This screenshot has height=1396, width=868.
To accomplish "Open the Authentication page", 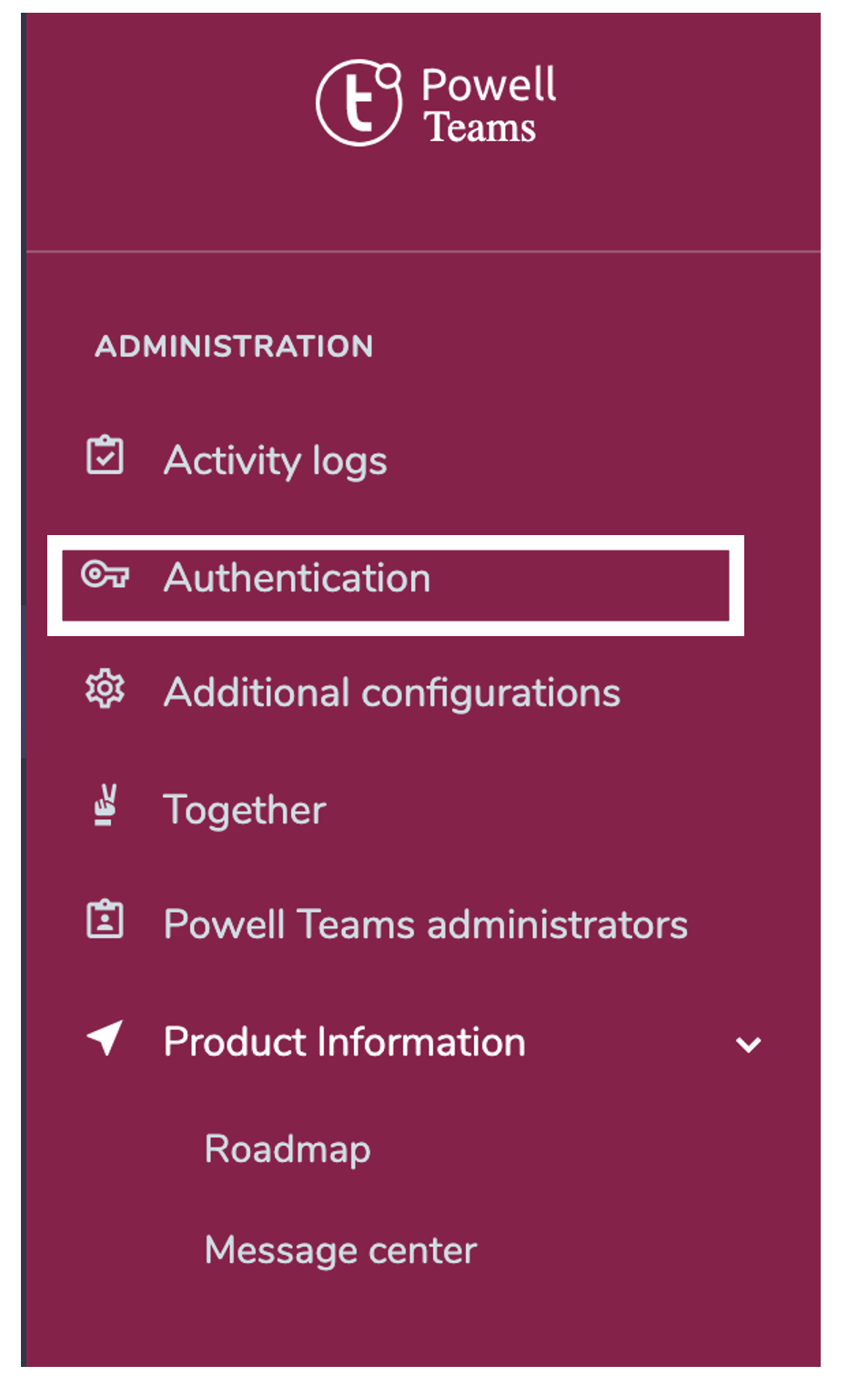I will [x=298, y=577].
